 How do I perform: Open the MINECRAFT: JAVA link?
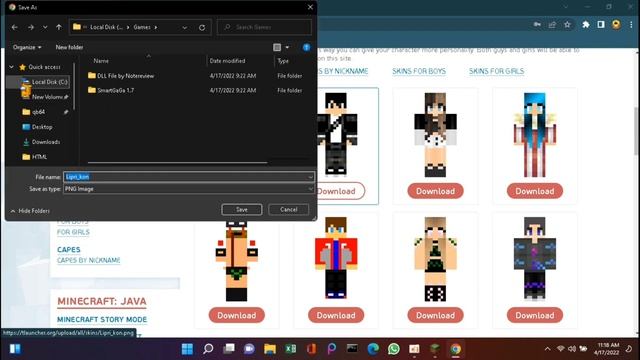(x=102, y=302)
